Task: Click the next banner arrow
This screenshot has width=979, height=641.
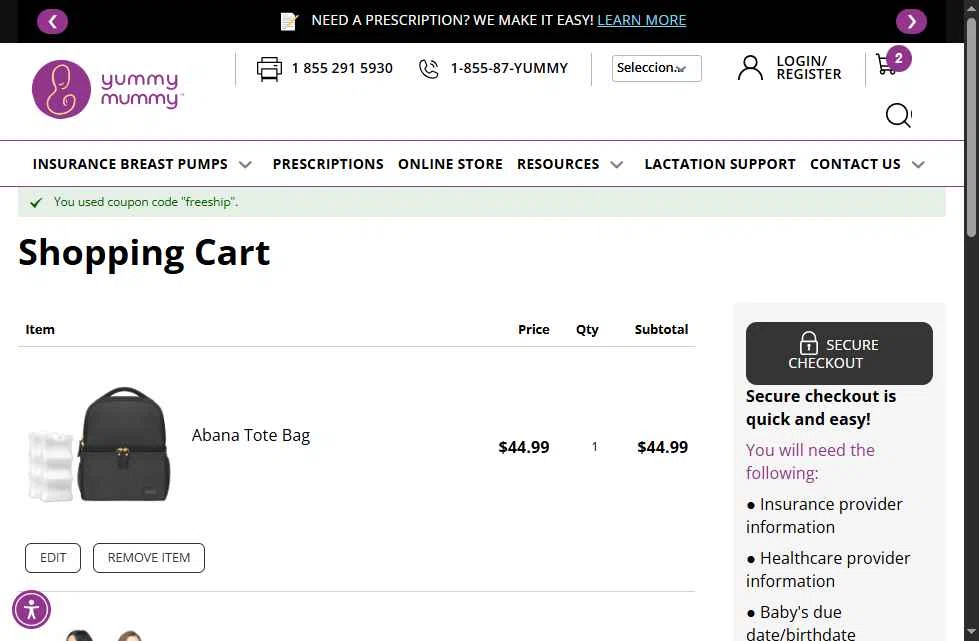Action: [911, 22]
